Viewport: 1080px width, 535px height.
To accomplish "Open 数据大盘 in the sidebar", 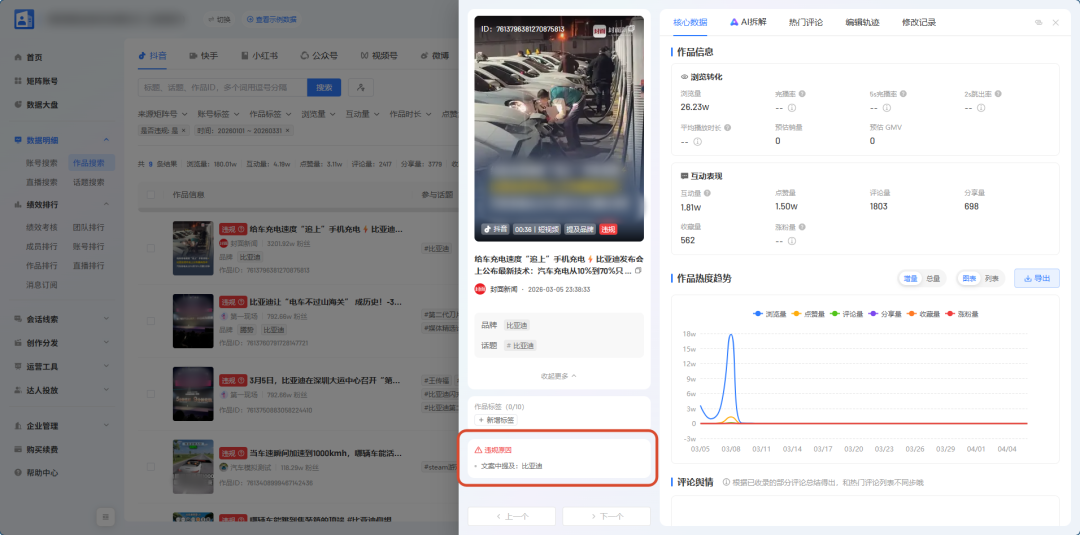I will click(41, 105).
